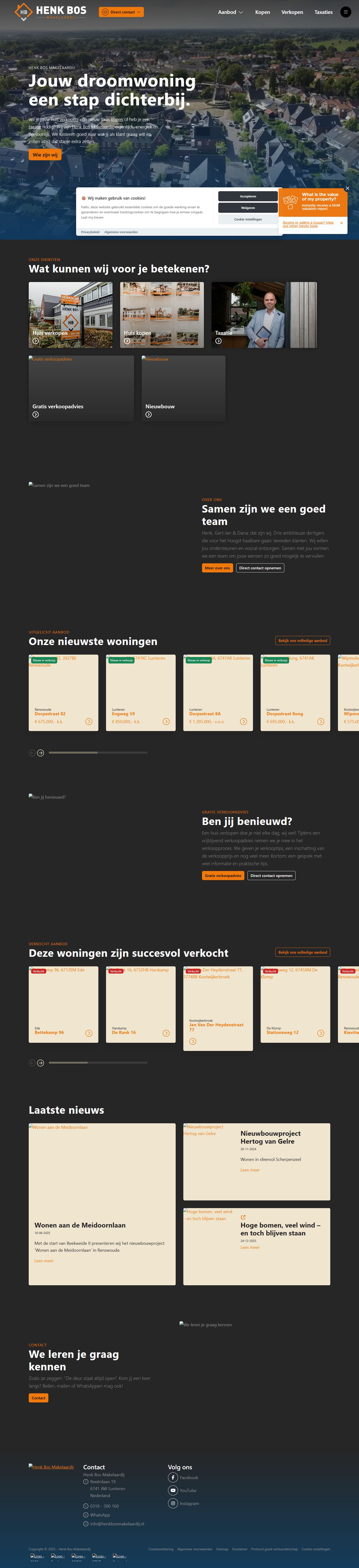Open Protocol goed verhuurderschap footer link
This screenshot has height=1568, width=359.
click(275, 1549)
